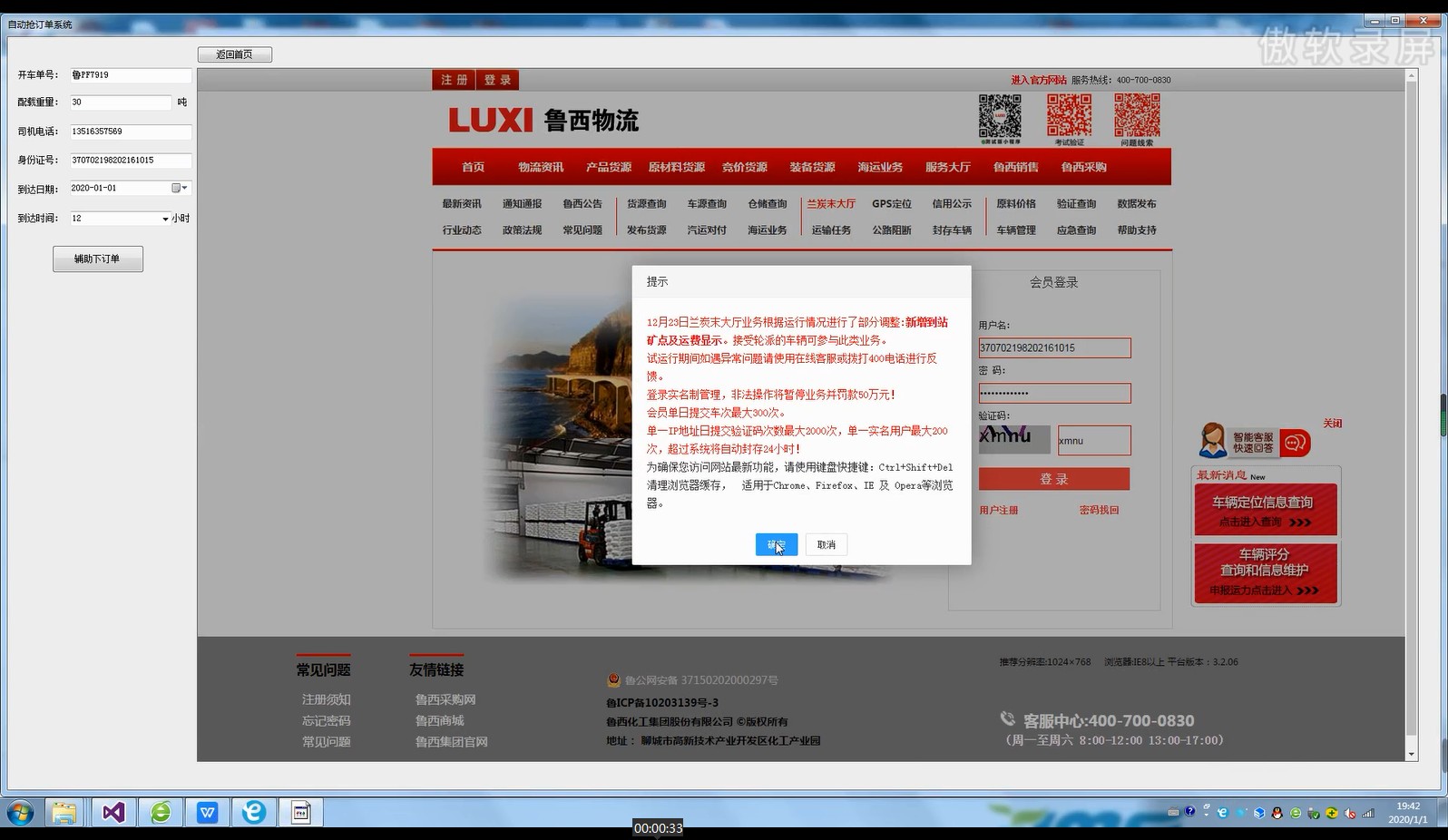Click the 开车单号 input field
The width and height of the screenshot is (1448, 840).
coord(131,75)
